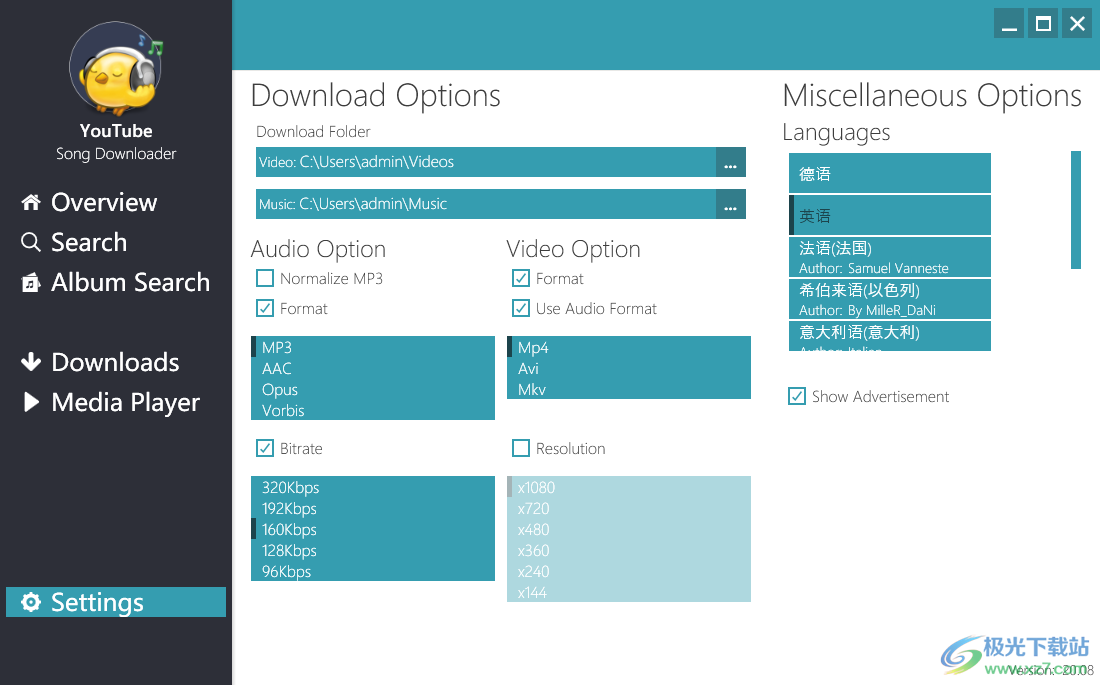Choose 法语(法国) by Samuel Vanneste

click(x=888, y=257)
